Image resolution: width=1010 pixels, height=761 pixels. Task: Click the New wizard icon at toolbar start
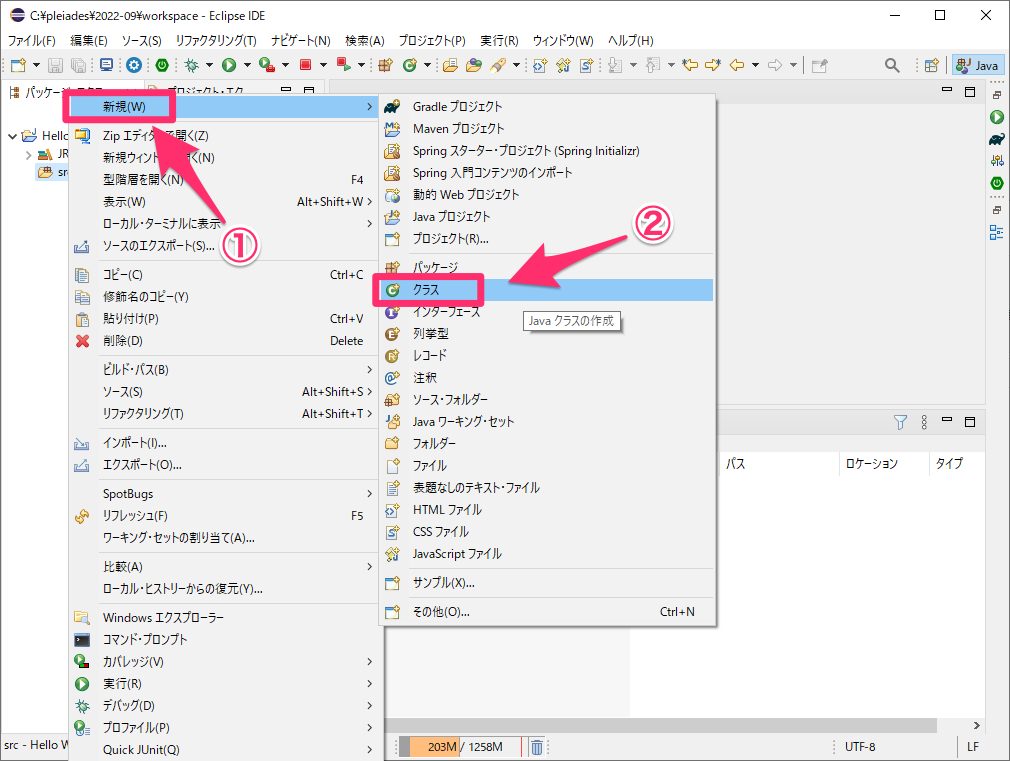click(x=19, y=65)
